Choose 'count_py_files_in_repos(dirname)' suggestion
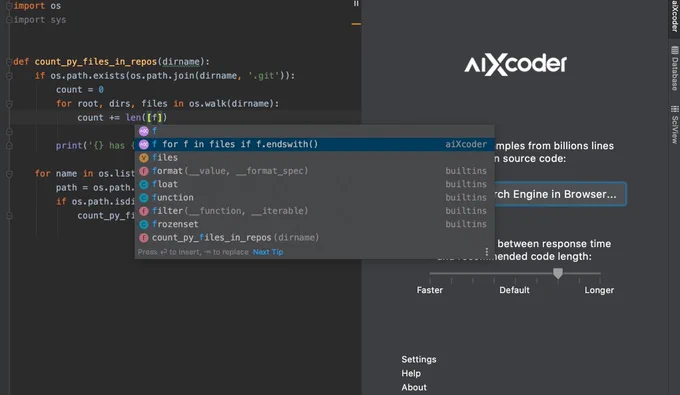This screenshot has height=395, width=680. (x=315, y=238)
